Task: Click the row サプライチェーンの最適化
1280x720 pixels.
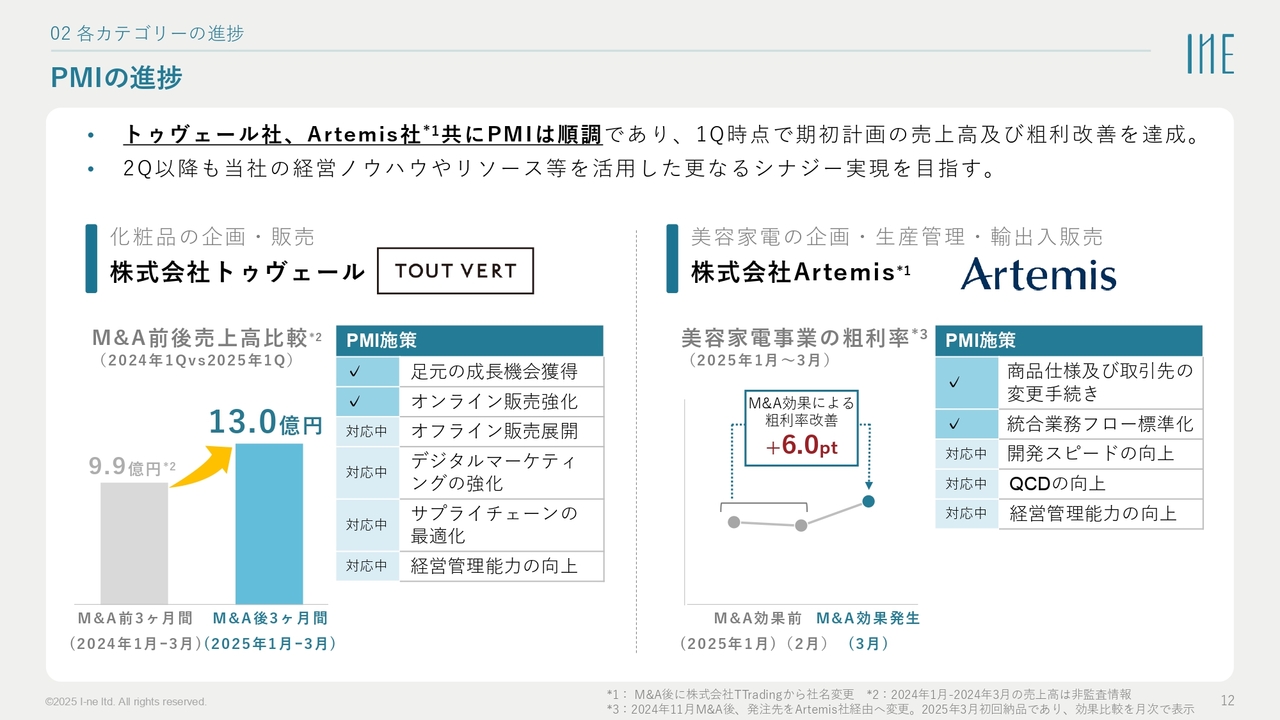Action: coord(470,525)
